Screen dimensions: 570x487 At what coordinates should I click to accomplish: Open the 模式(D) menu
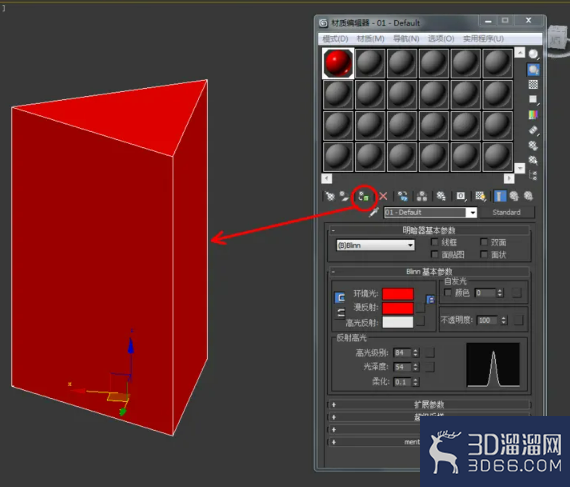[335, 39]
